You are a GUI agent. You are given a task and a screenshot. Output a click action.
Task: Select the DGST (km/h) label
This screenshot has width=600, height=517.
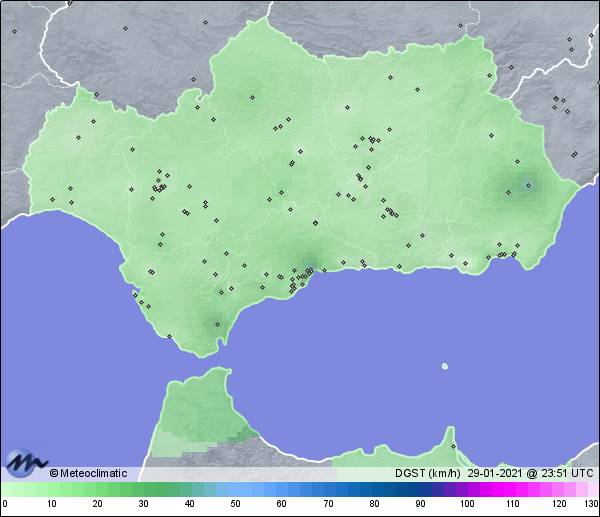pos(427,473)
